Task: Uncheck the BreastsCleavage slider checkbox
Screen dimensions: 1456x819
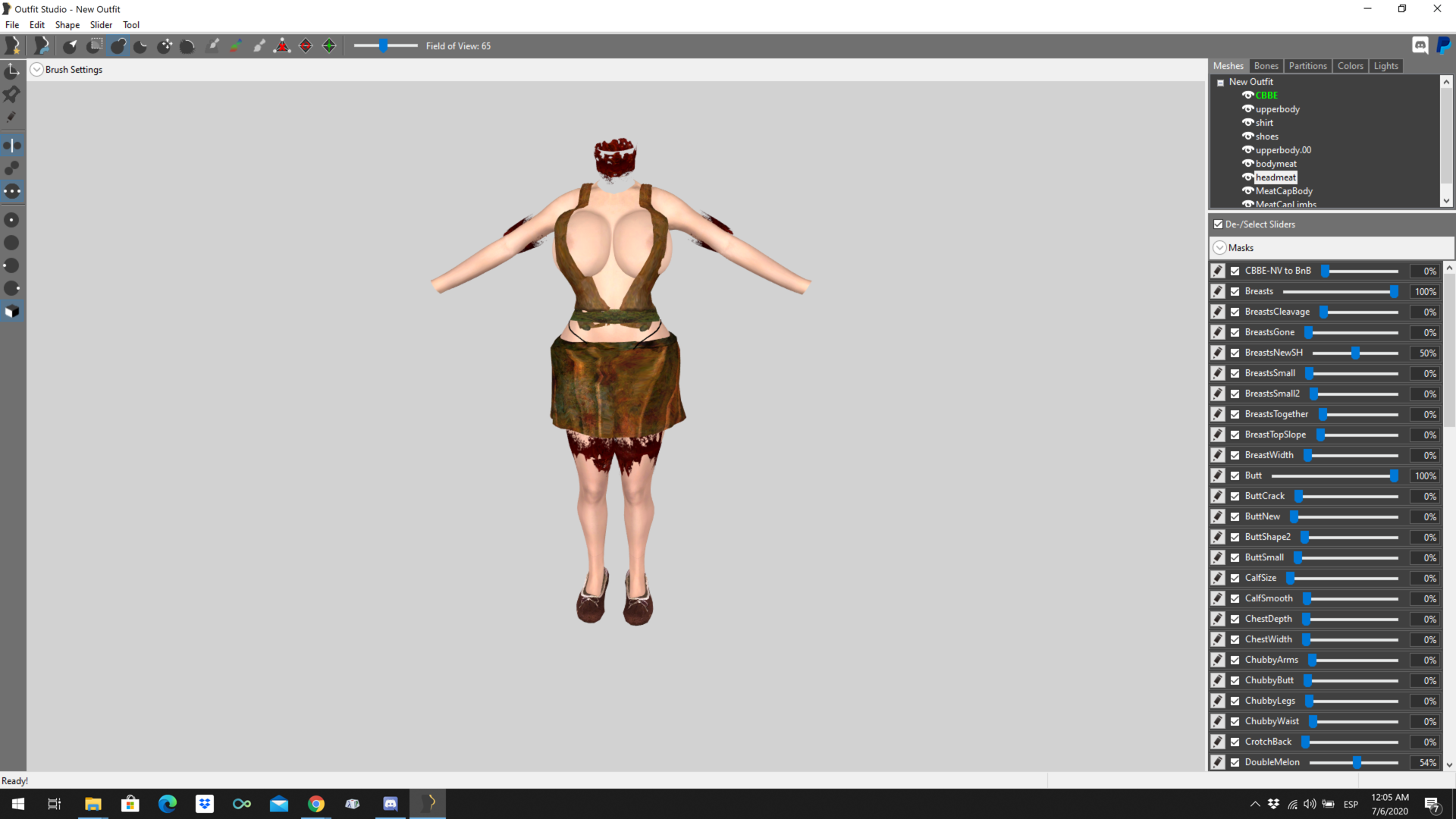Action: [x=1235, y=312]
